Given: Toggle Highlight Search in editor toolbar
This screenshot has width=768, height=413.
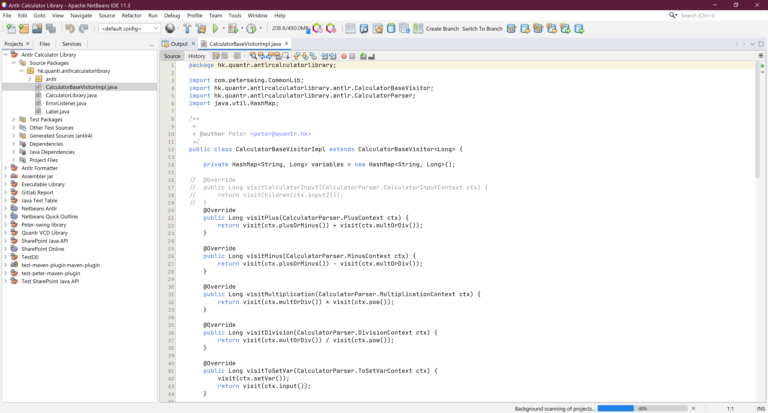Looking at the screenshot, I should (x=278, y=56).
